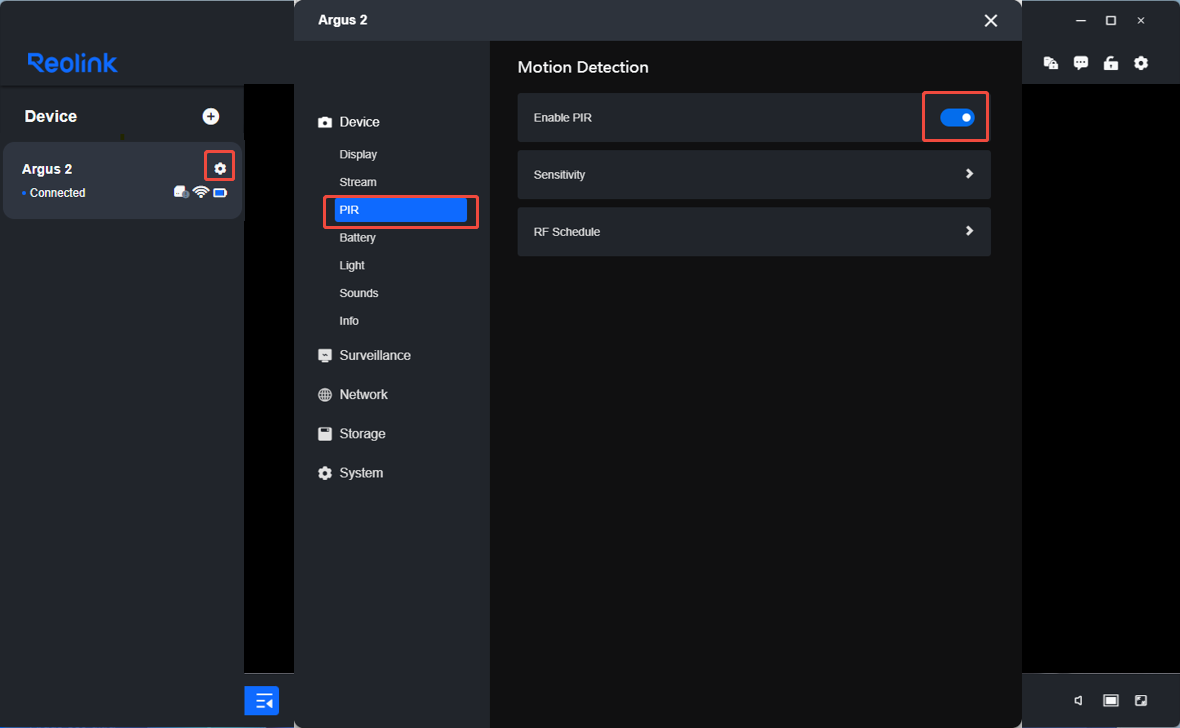Open the Light settings page

pyautogui.click(x=352, y=266)
